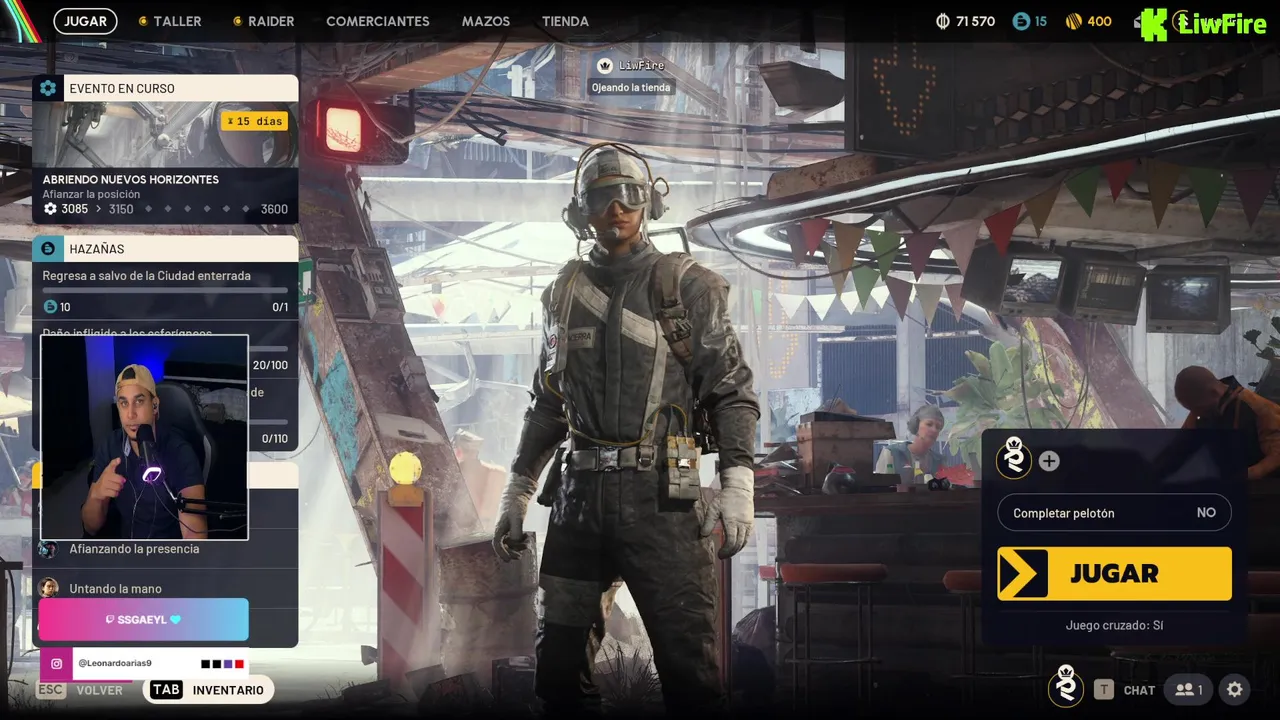
Task: Click the avatar icon next to Untando la mano
Action: pyautogui.click(x=47, y=588)
